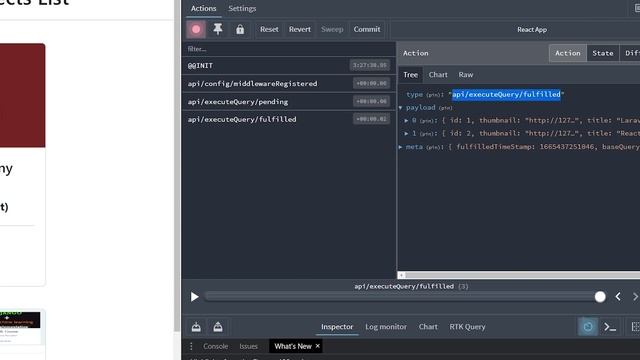Close the What's New tab
Image resolution: width=640 pixels, height=360 pixels.
pyautogui.click(x=318, y=346)
